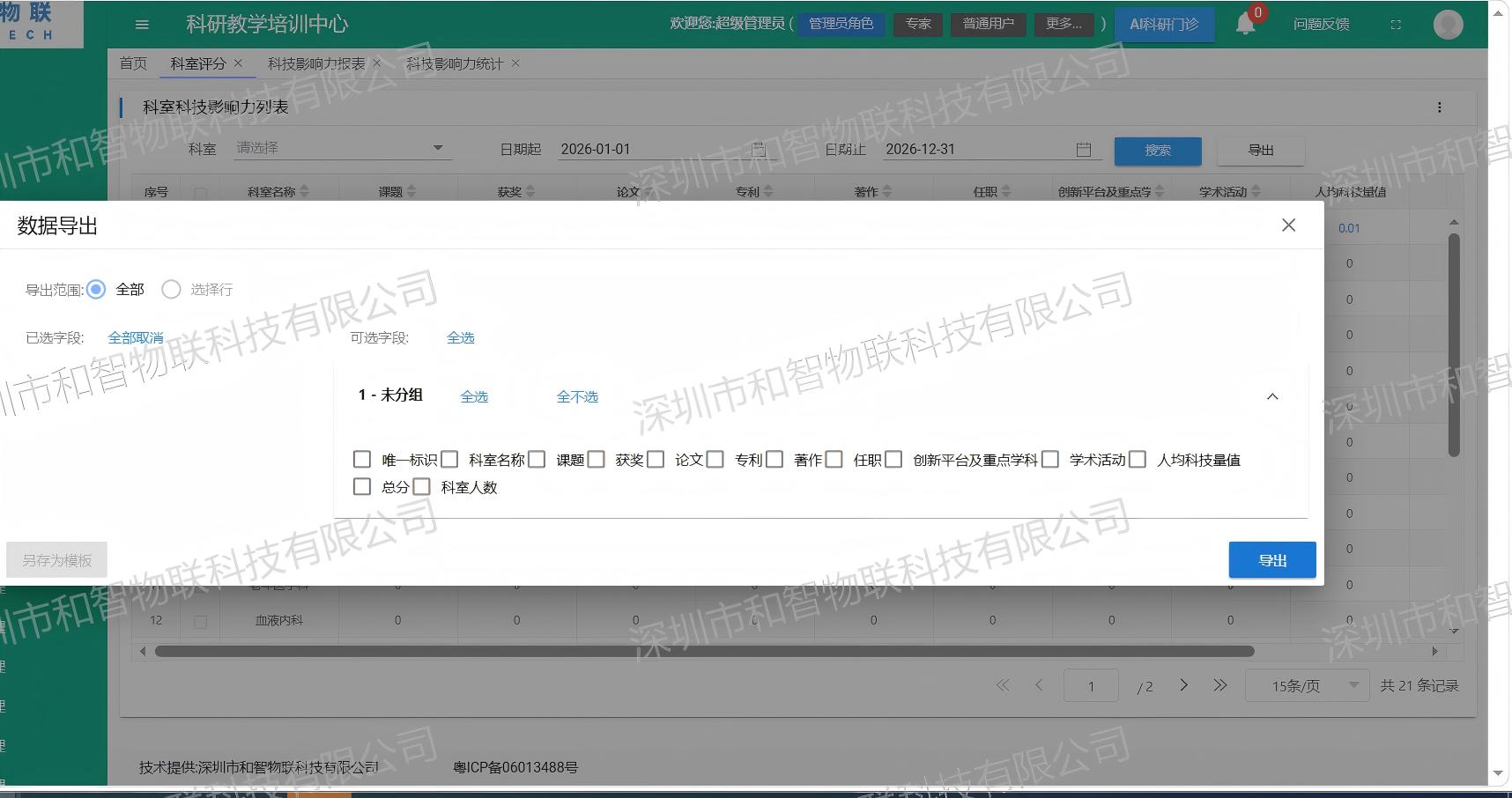Close the 数据导出 dialog
The width and height of the screenshot is (1512, 798).
tap(1288, 225)
